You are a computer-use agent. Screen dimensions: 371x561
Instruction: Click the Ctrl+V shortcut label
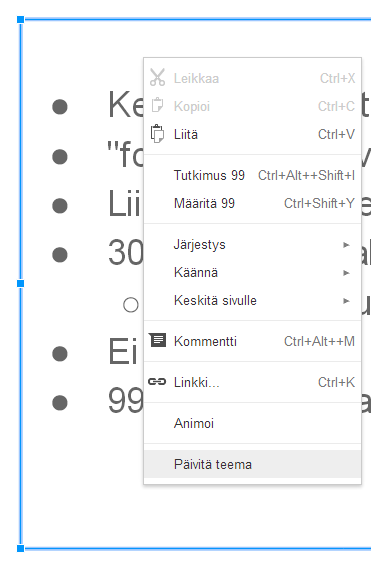pos(336,134)
